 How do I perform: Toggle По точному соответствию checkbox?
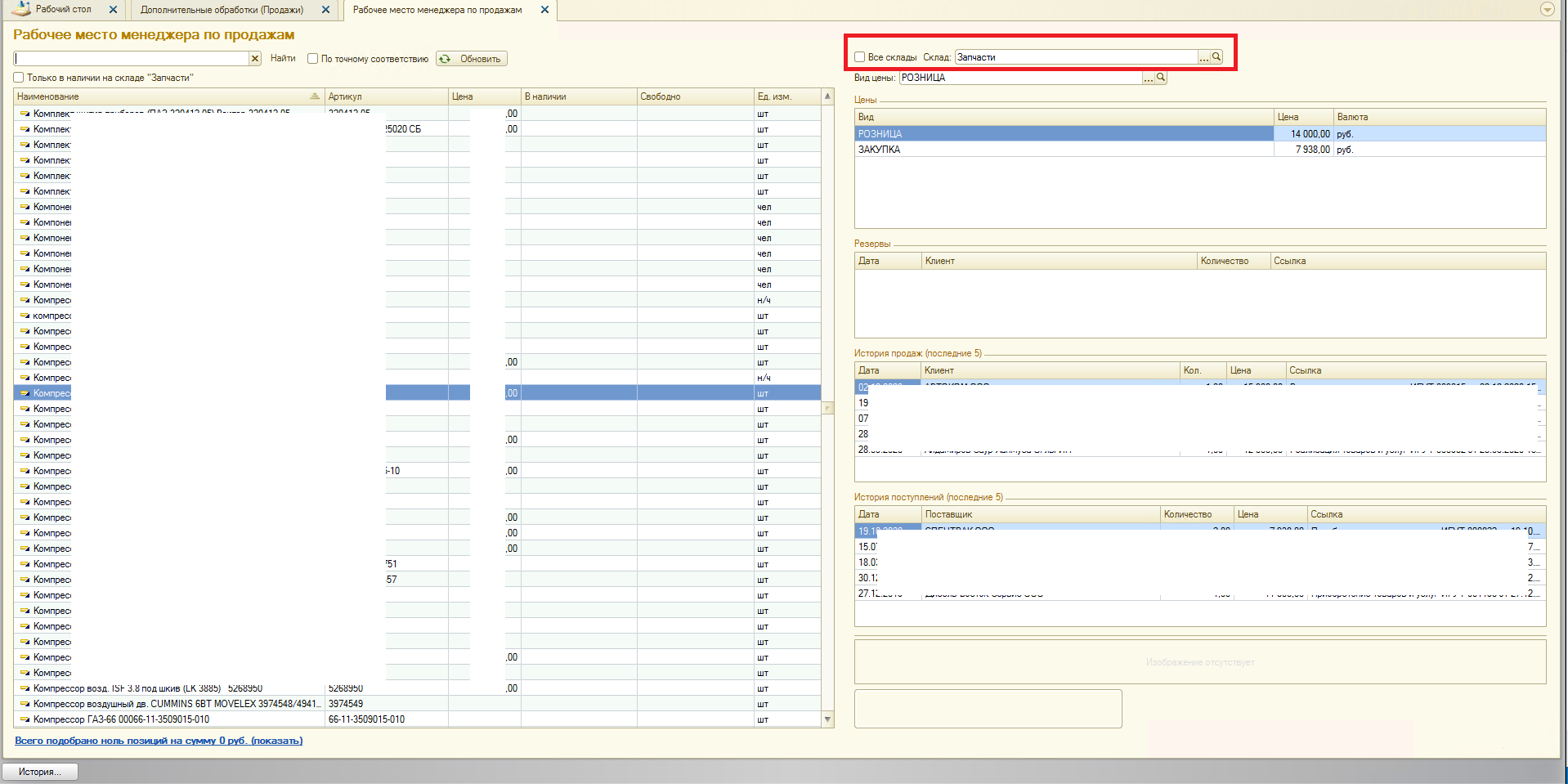click(x=312, y=59)
